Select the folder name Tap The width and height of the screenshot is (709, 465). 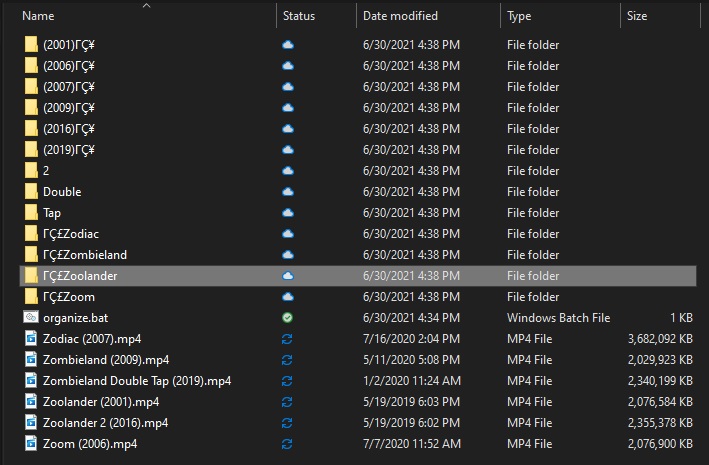52,213
